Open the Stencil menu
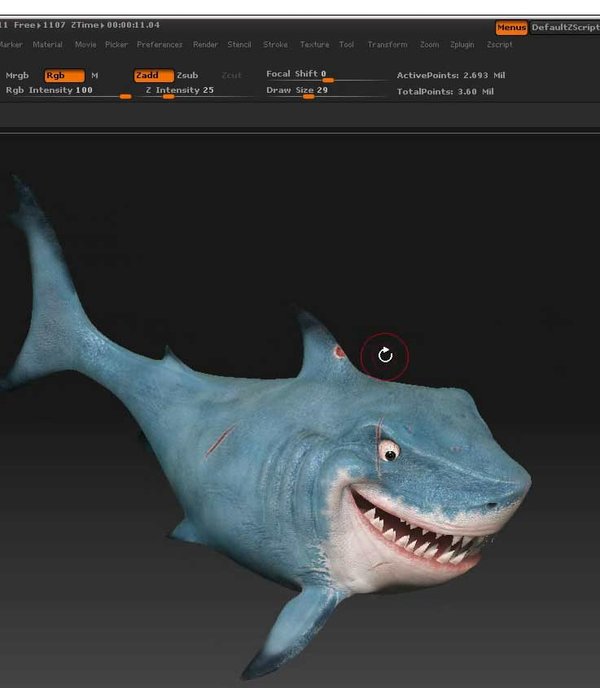Image resolution: width=600 pixels, height=688 pixels. pyautogui.click(x=239, y=44)
